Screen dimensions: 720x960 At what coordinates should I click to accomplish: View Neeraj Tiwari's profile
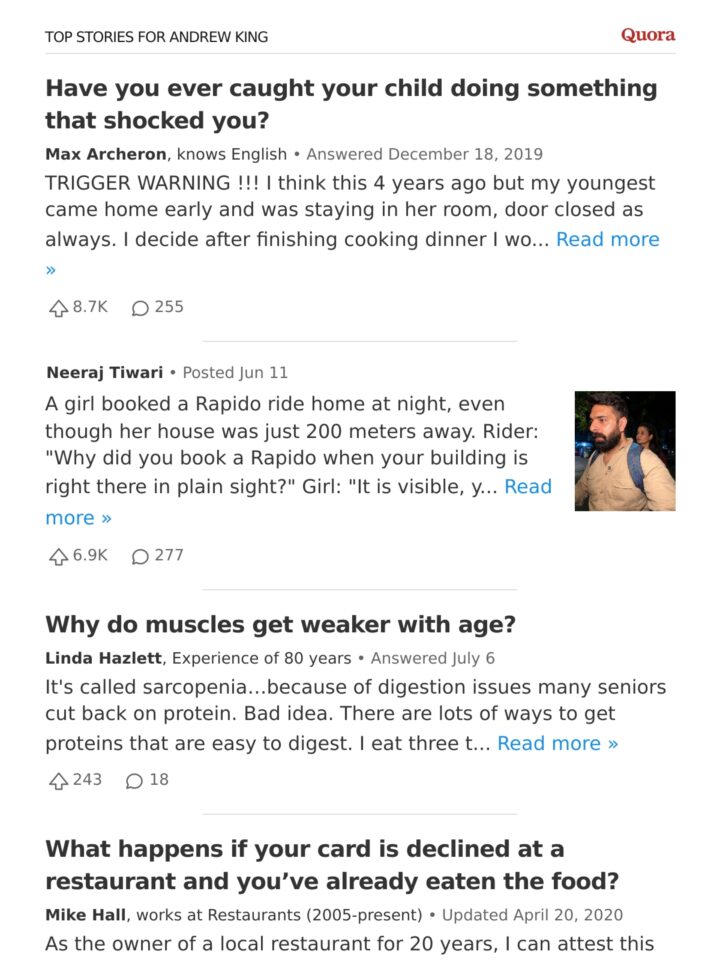pyautogui.click(x=105, y=373)
